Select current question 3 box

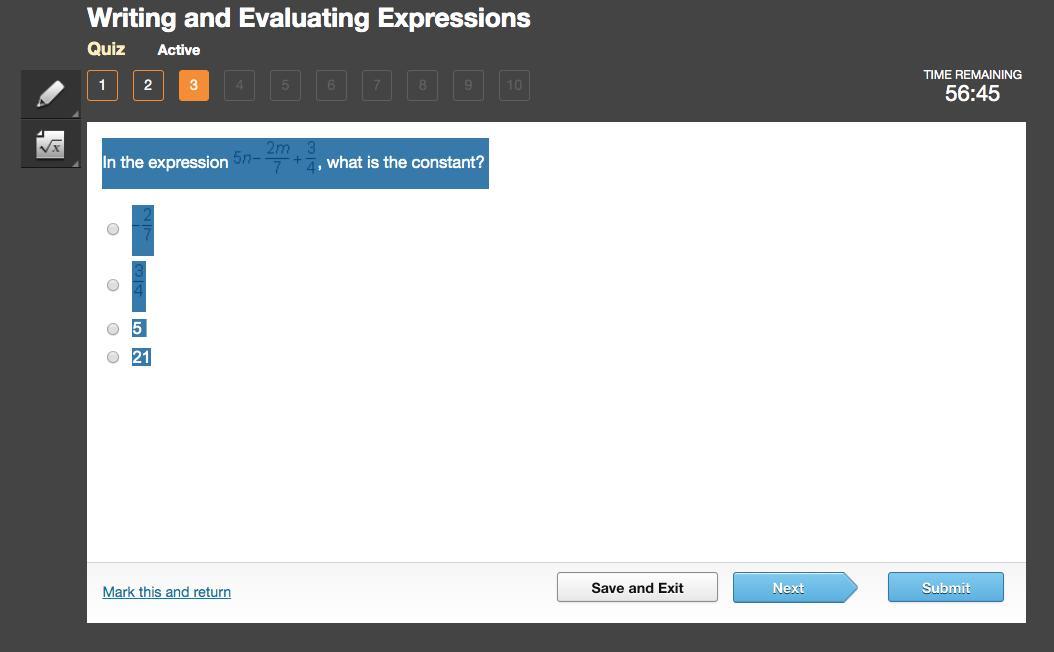(193, 85)
